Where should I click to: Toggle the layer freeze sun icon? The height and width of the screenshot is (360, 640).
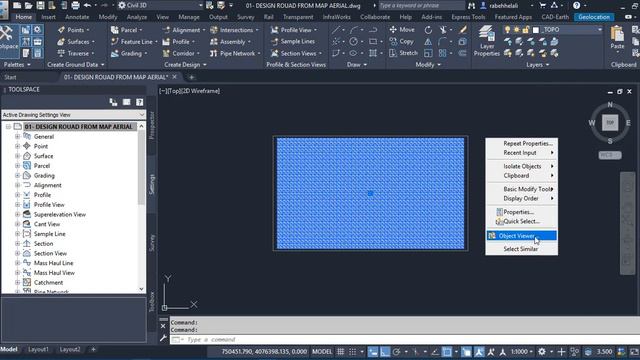tap(516, 30)
